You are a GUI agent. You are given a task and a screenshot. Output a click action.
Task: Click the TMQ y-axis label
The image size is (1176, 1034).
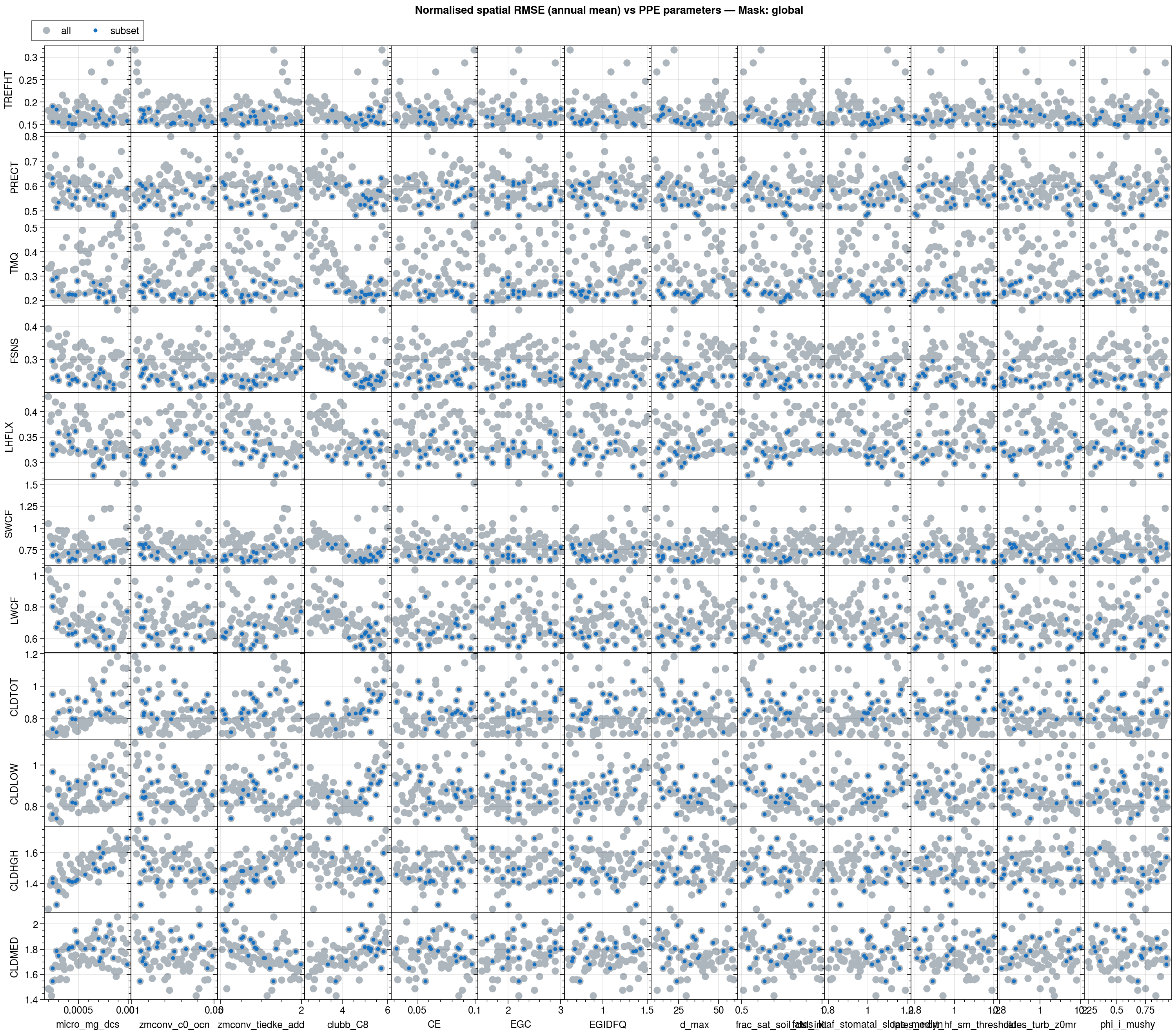click(x=15, y=263)
